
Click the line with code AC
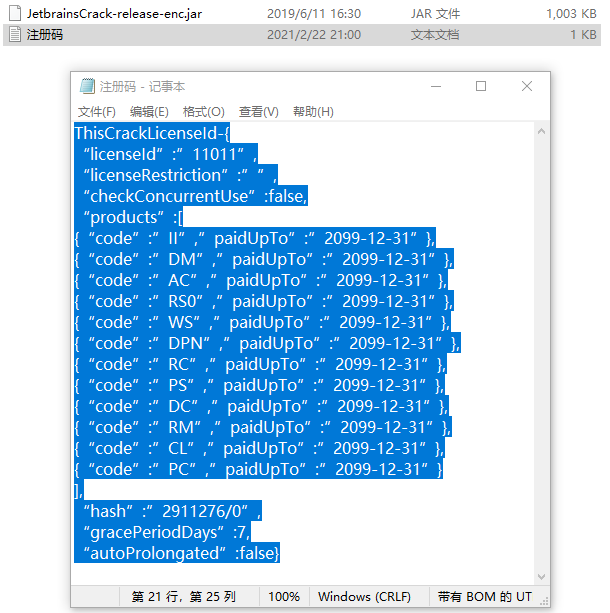click(261, 280)
